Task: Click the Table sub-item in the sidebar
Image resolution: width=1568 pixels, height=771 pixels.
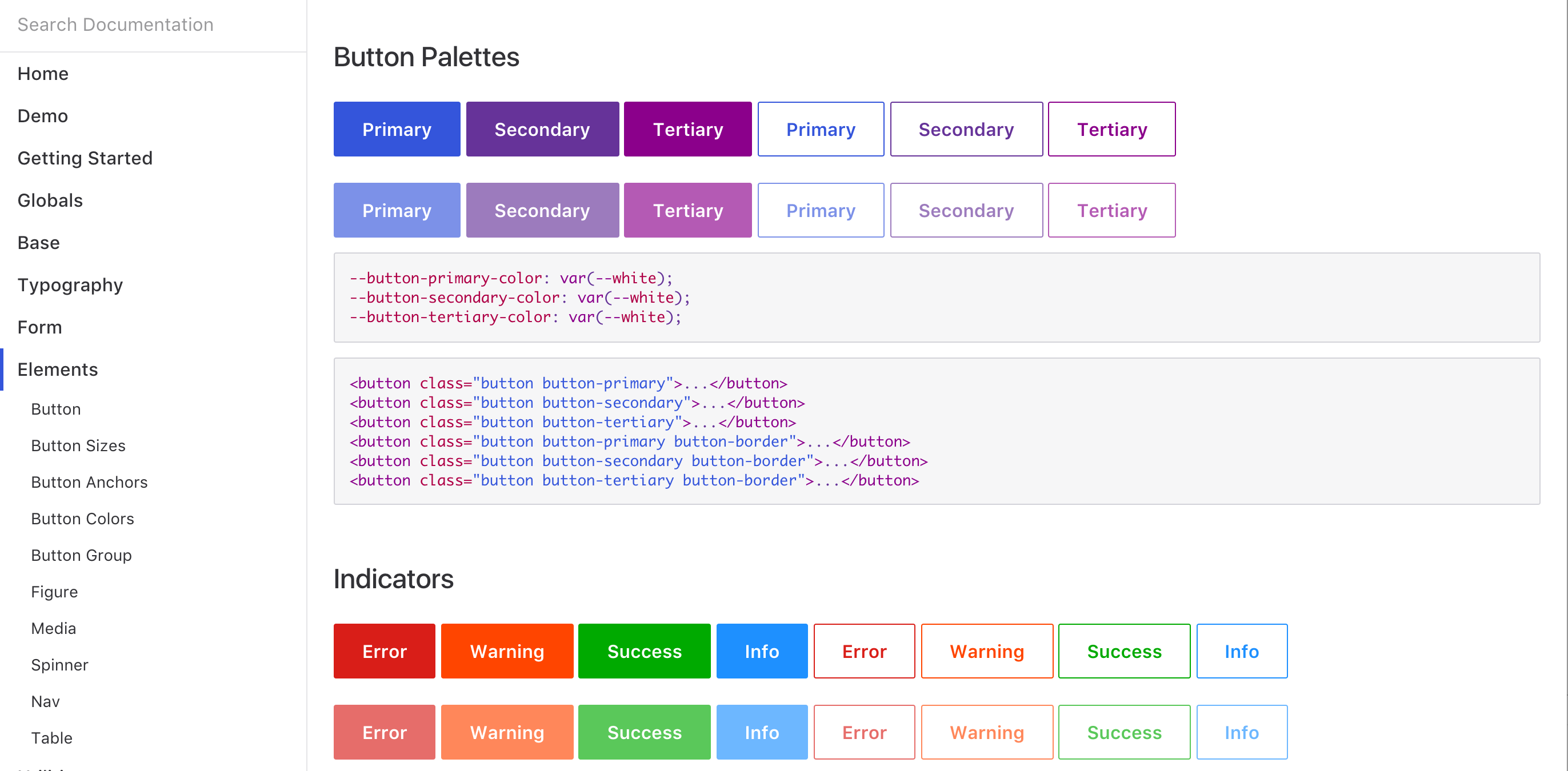Action: (52, 737)
